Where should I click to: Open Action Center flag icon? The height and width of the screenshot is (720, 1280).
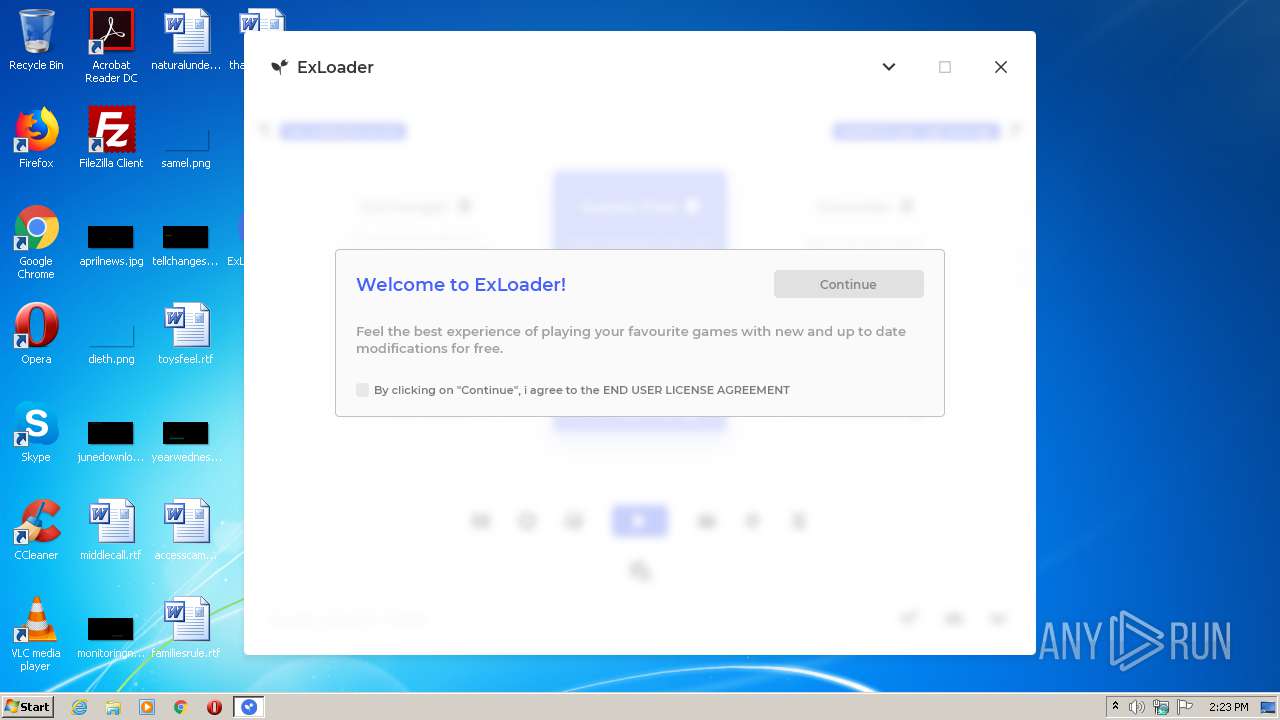(x=1185, y=707)
